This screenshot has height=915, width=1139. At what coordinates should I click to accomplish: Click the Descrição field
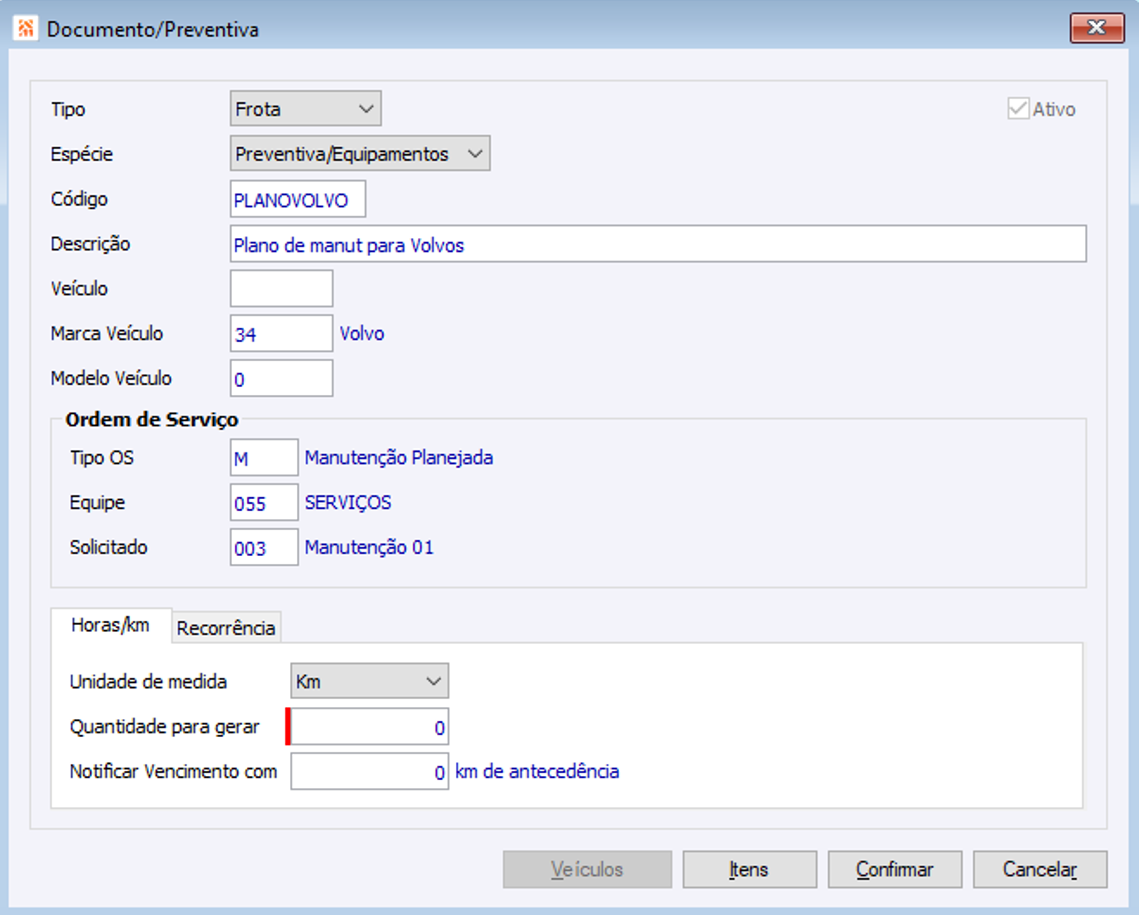point(658,244)
